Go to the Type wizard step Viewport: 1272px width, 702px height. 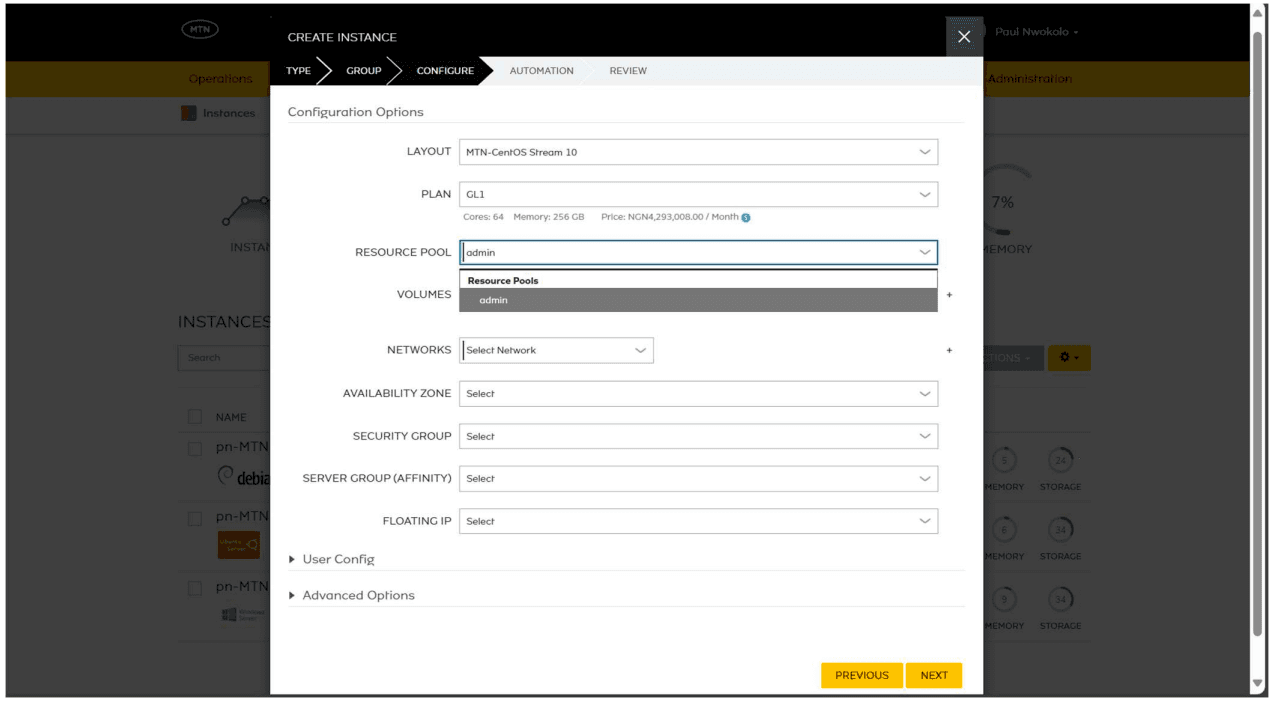(x=298, y=71)
